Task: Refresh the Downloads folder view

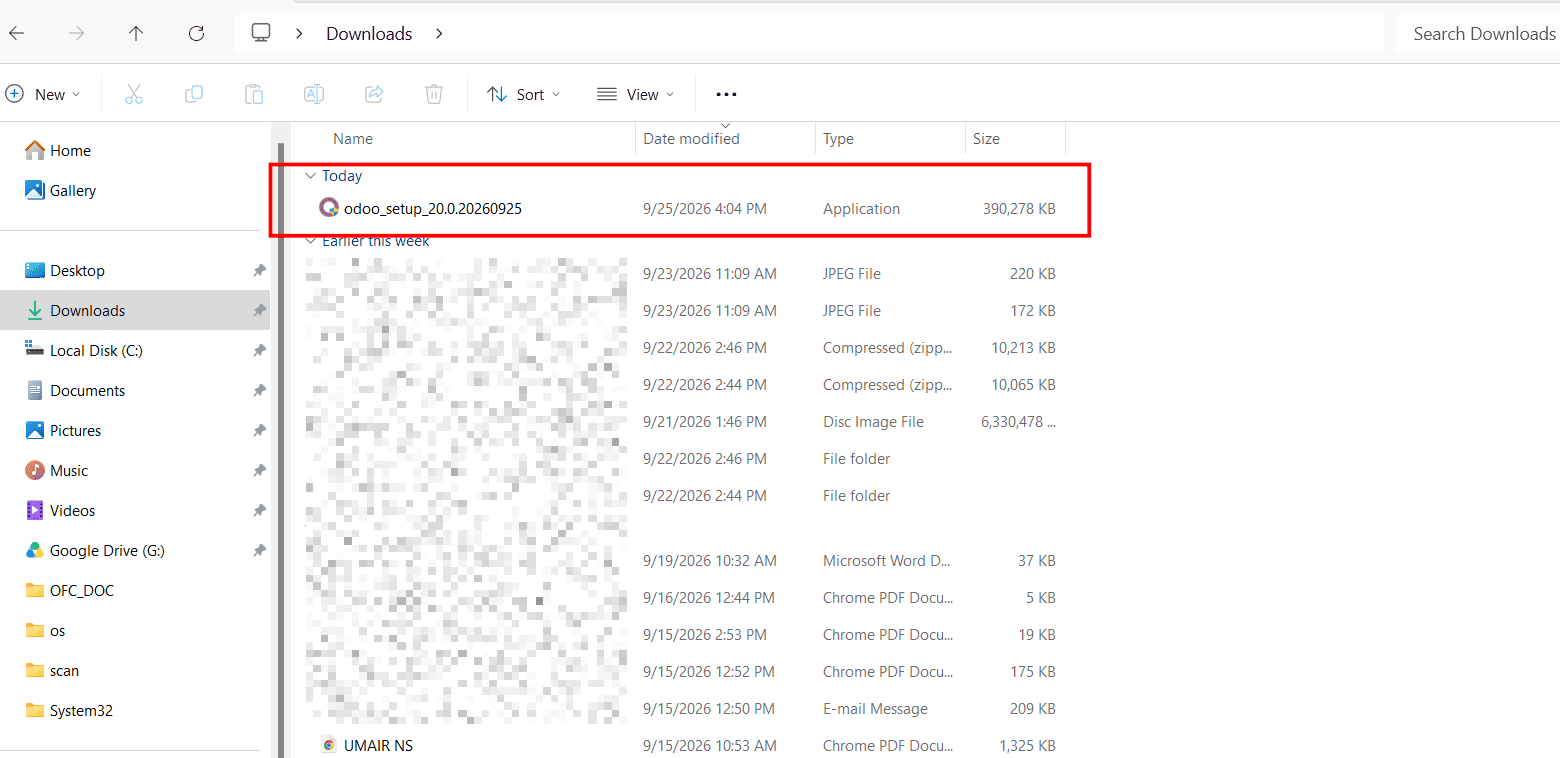Action: click(x=196, y=33)
